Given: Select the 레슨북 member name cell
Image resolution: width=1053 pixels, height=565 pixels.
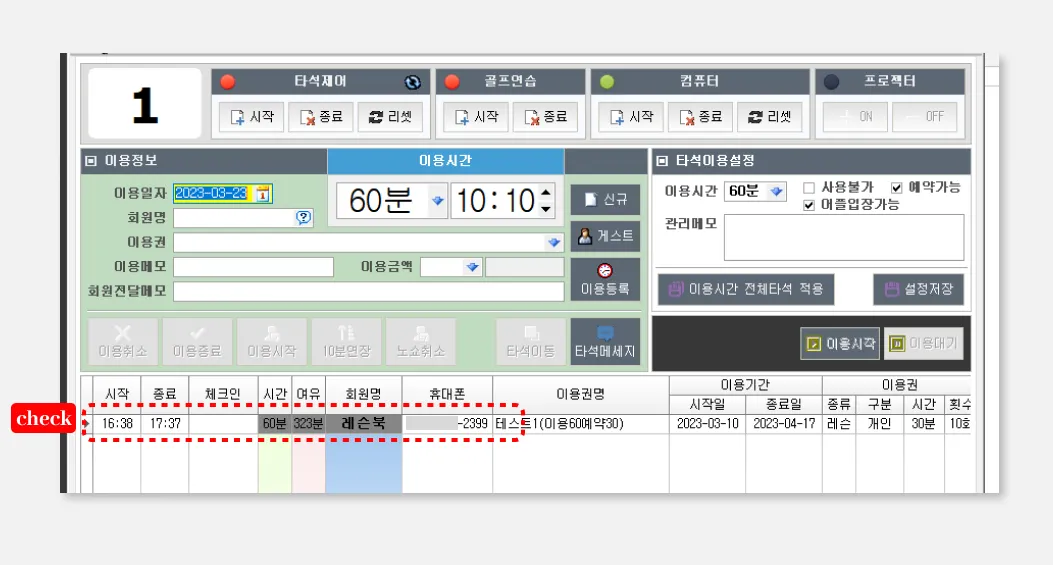Looking at the screenshot, I should tap(363, 424).
